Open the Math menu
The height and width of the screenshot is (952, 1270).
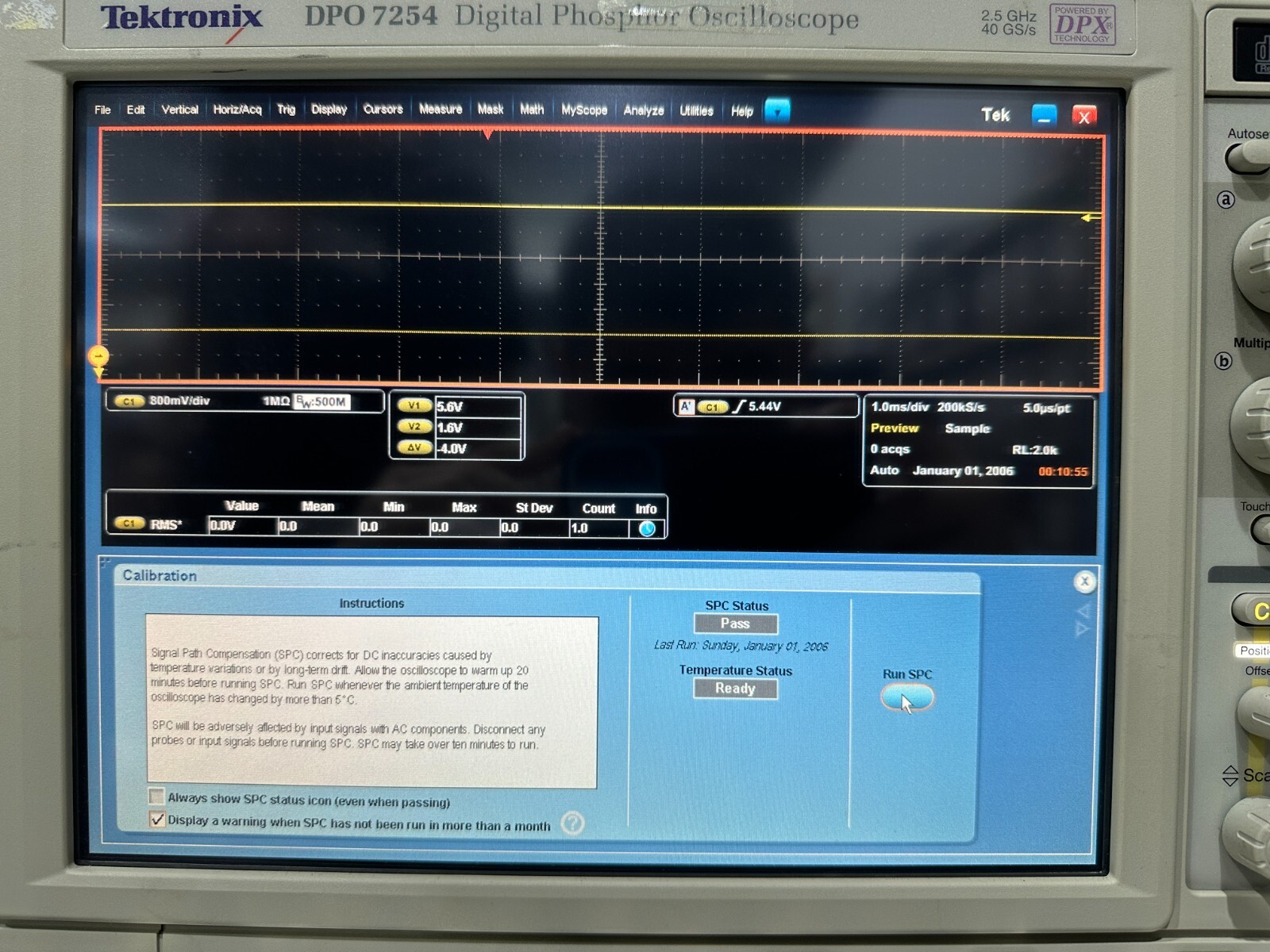coord(532,109)
